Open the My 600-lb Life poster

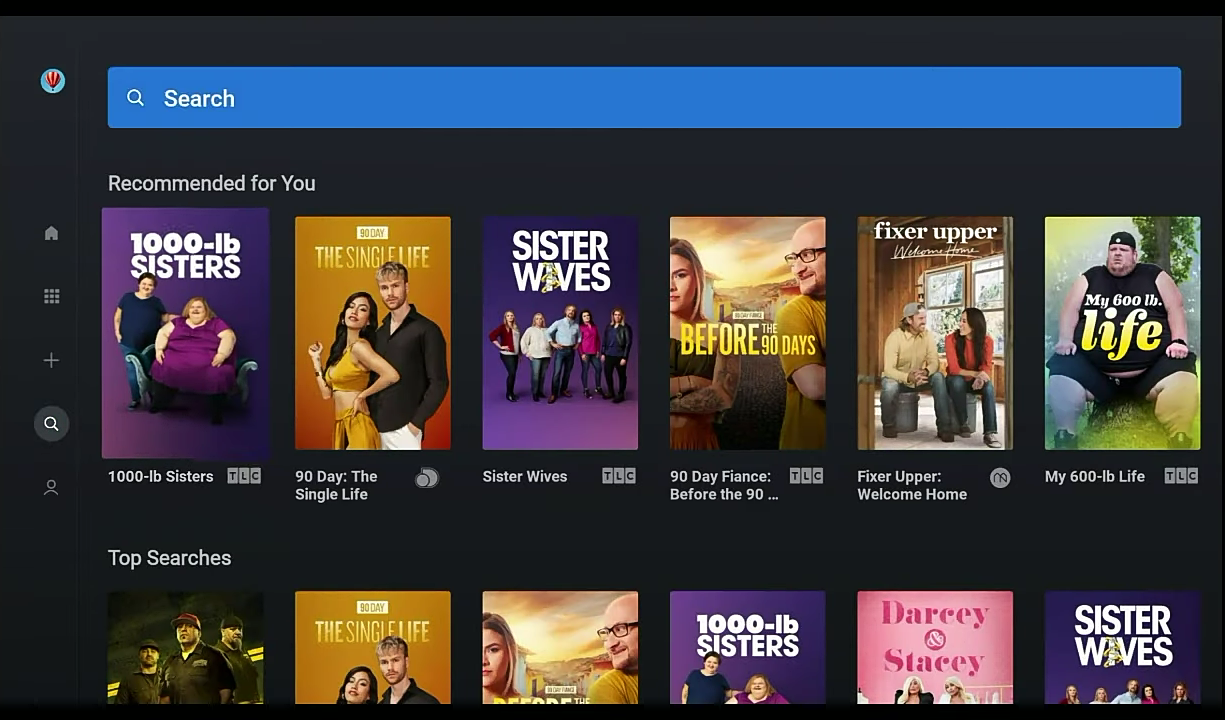tap(1122, 333)
